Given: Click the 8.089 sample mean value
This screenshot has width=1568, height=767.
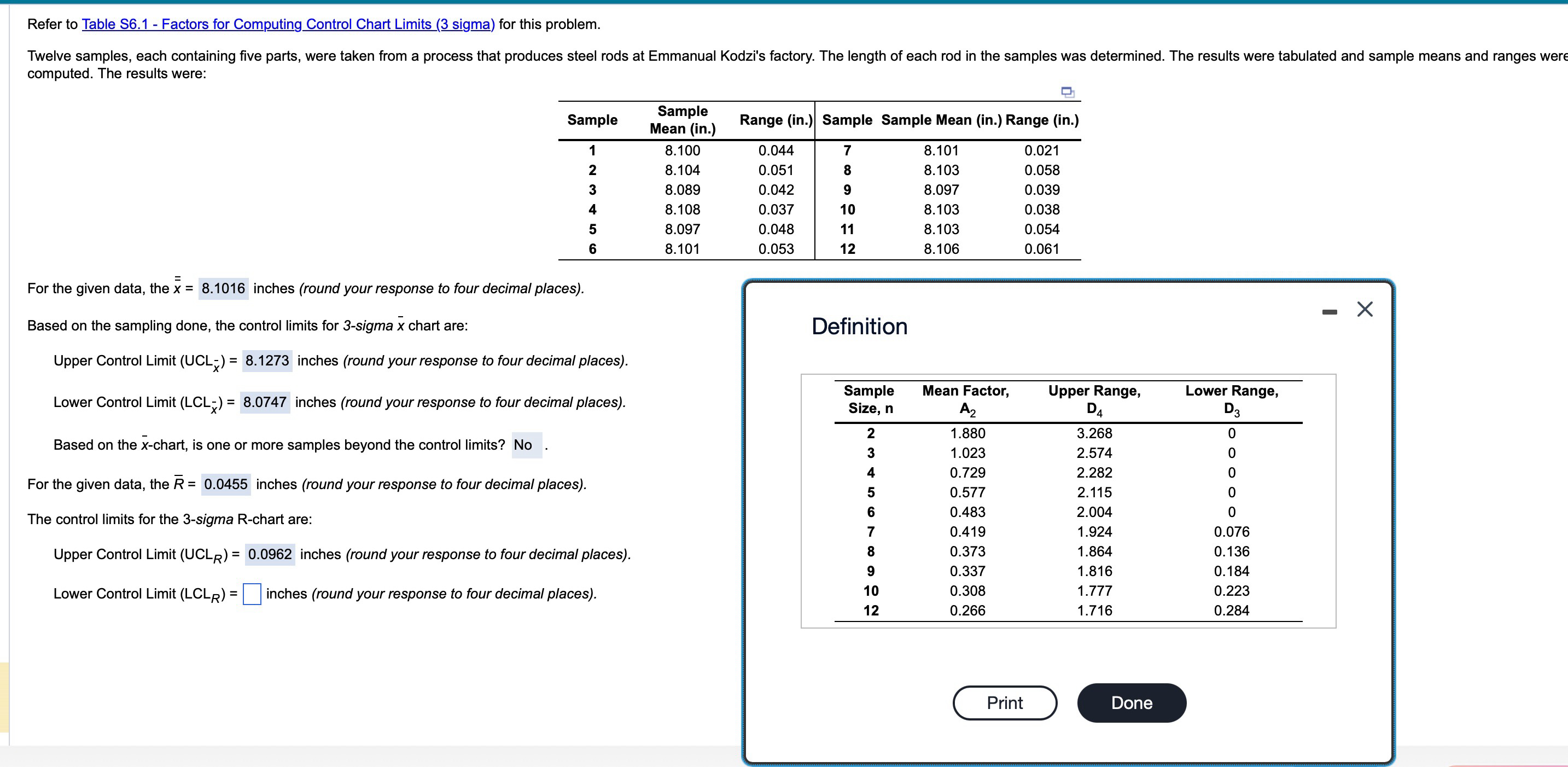Looking at the screenshot, I should (682, 190).
